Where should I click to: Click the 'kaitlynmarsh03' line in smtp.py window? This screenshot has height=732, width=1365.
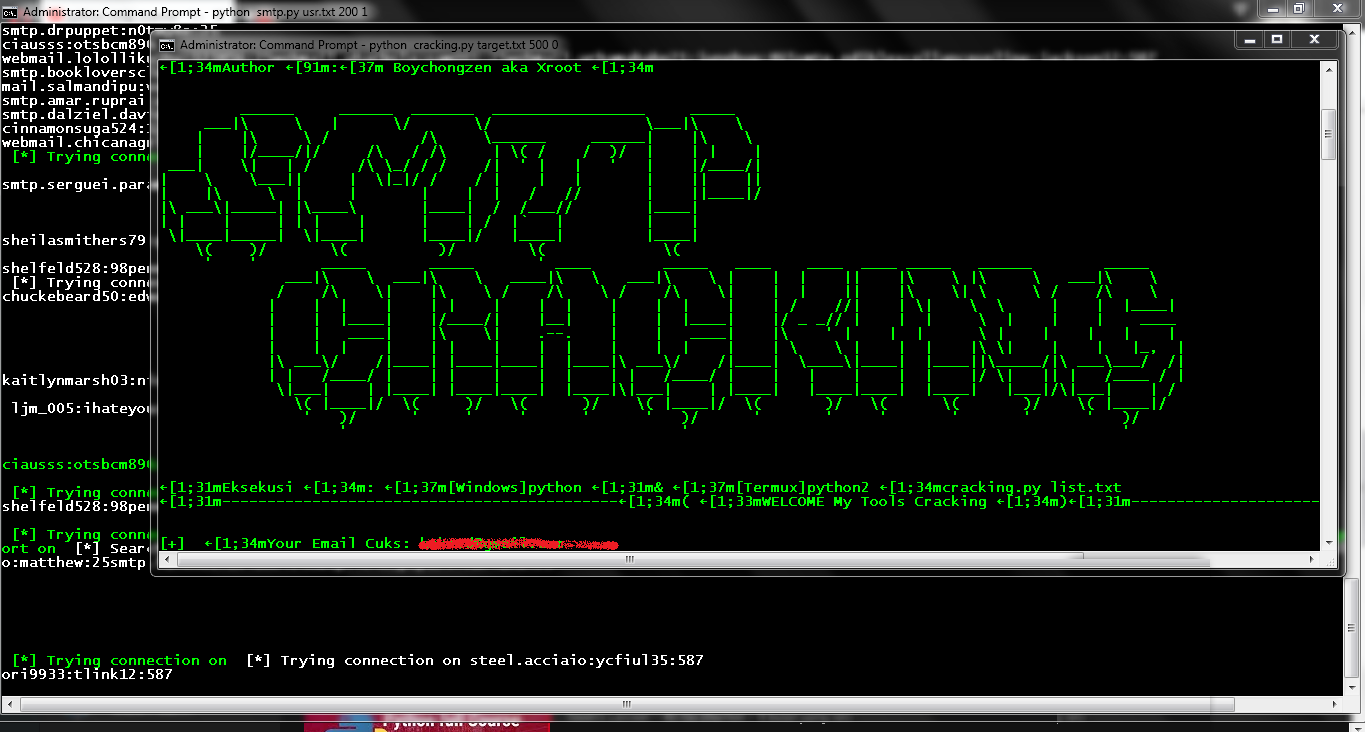pyautogui.click(x=76, y=381)
